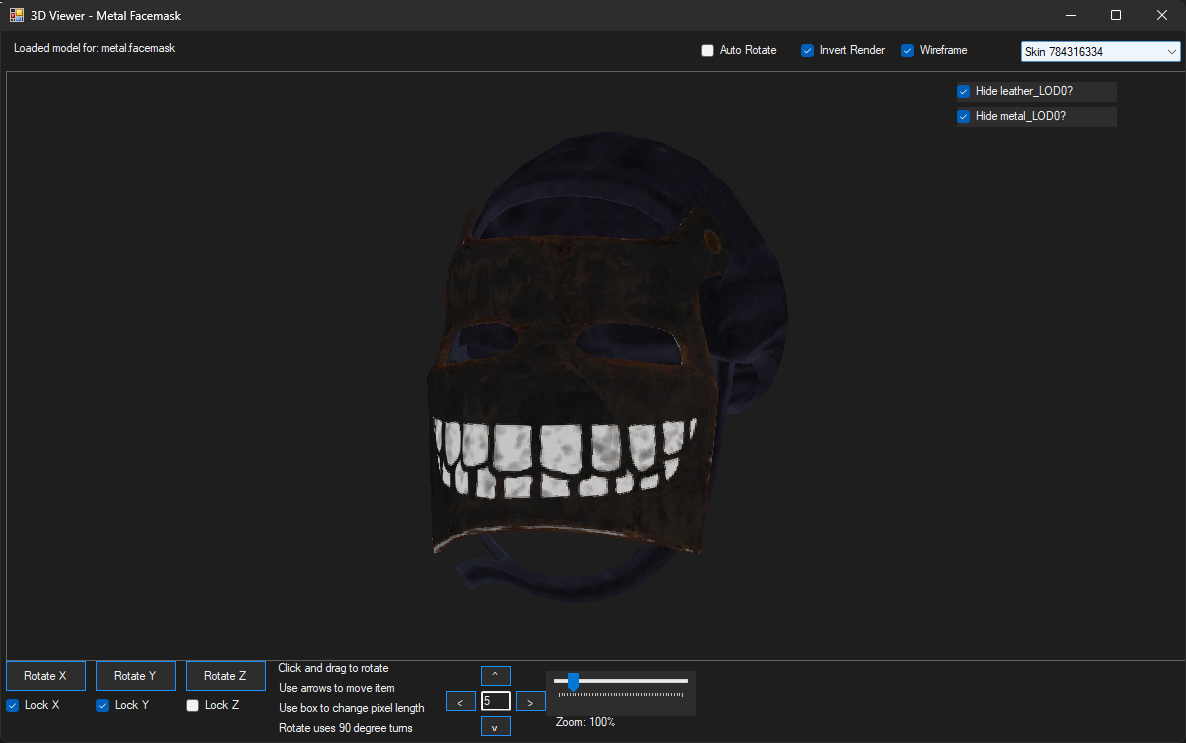Viewport: 1186px width, 743px height.
Task: Open the Skin 784316334 dropdown
Action: [1100, 51]
